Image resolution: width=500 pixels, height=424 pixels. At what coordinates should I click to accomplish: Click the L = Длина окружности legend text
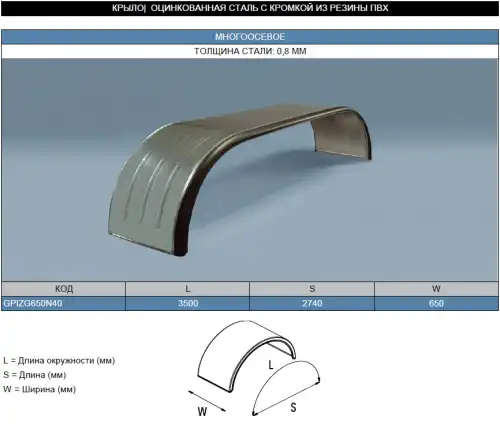pyautogui.click(x=59, y=360)
